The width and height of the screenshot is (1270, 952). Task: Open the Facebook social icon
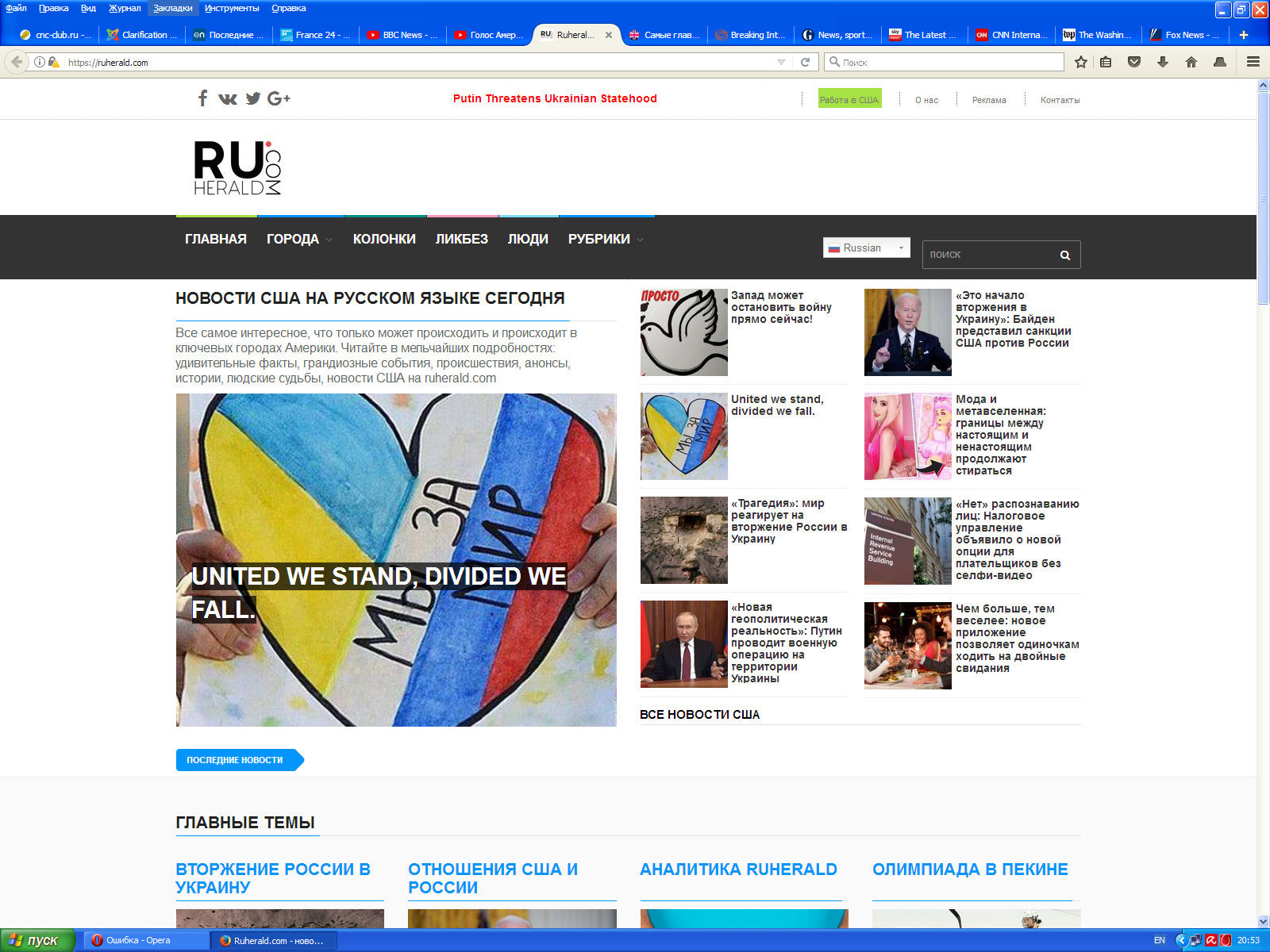[x=202, y=98]
